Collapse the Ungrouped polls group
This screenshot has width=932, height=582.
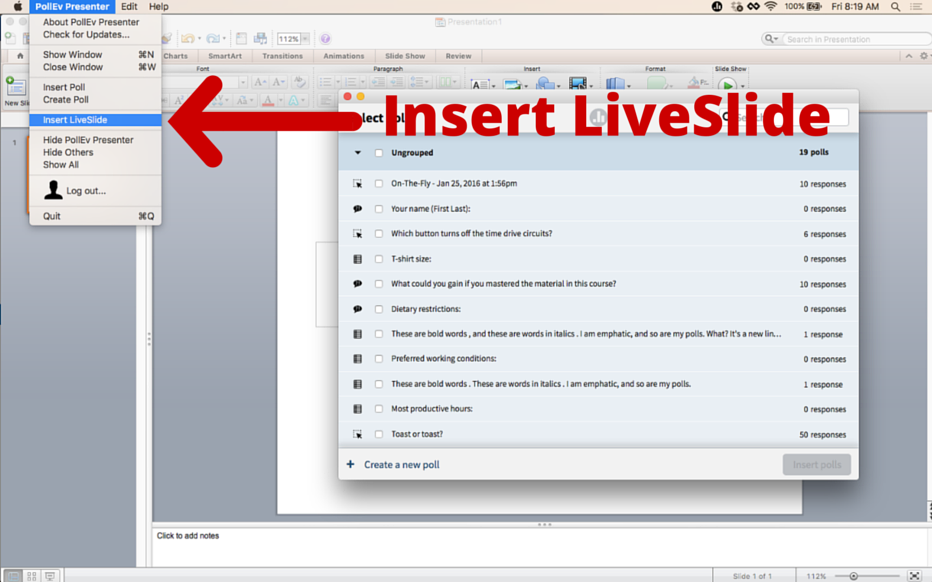tap(357, 153)
